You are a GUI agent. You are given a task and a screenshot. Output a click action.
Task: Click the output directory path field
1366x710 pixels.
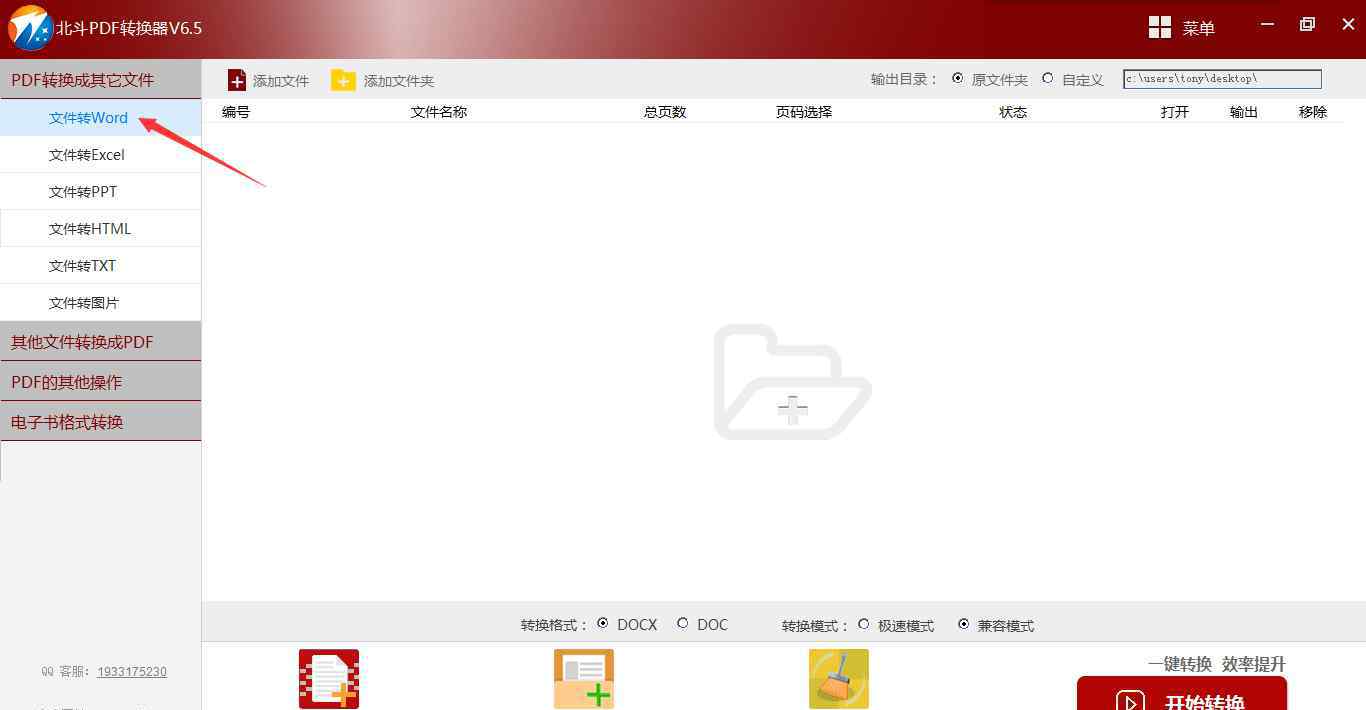tap(1222, 79)
